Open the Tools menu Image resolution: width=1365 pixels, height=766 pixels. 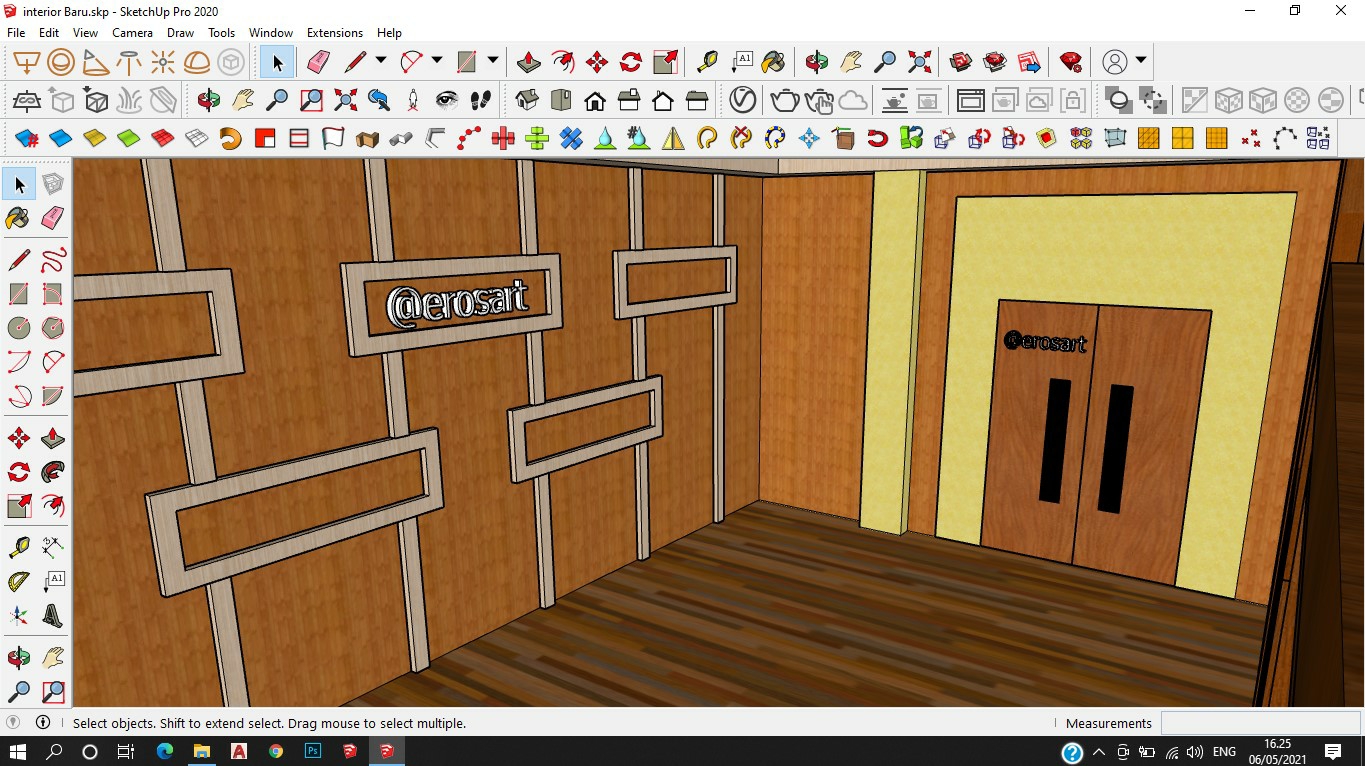pyautogui.click(x=221, y=33)
